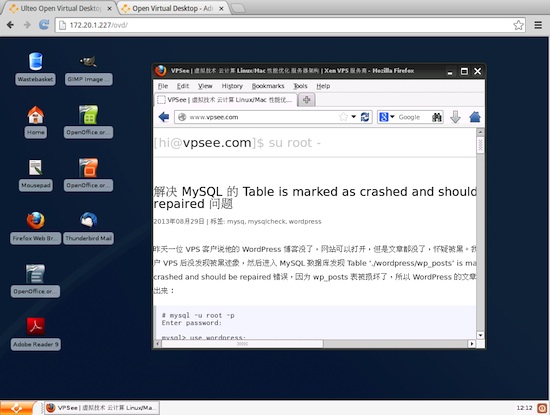This screenshot has width=550, height=415.
Task: Open the MySQL Table crashed article title link
Action: pyautogui.click(x=315, y=198)
